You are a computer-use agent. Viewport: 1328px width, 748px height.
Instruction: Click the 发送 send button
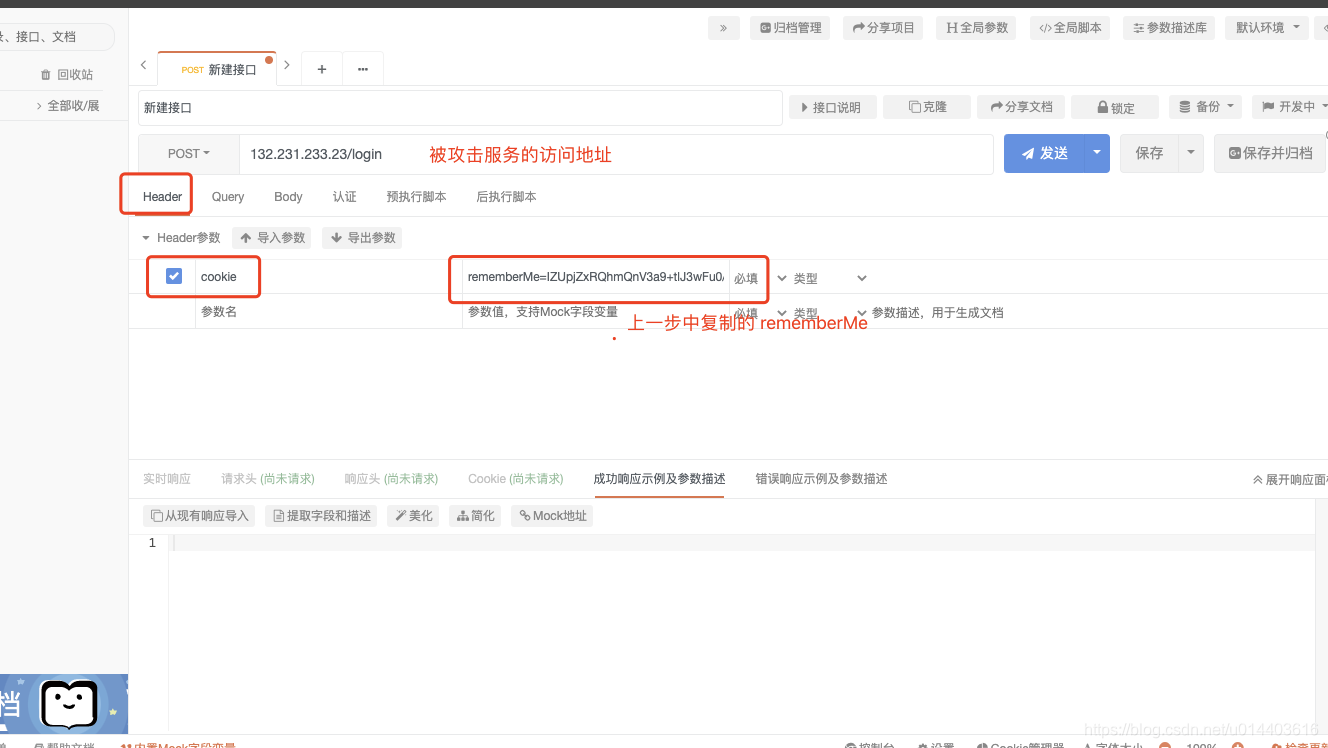[1047, 153]
